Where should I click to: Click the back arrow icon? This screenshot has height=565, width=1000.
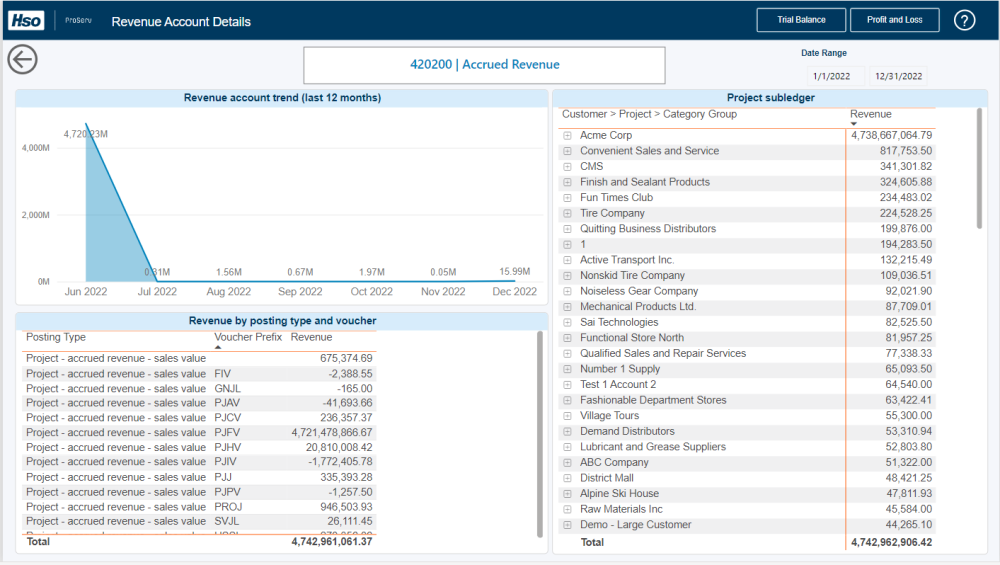pos(22,59)
